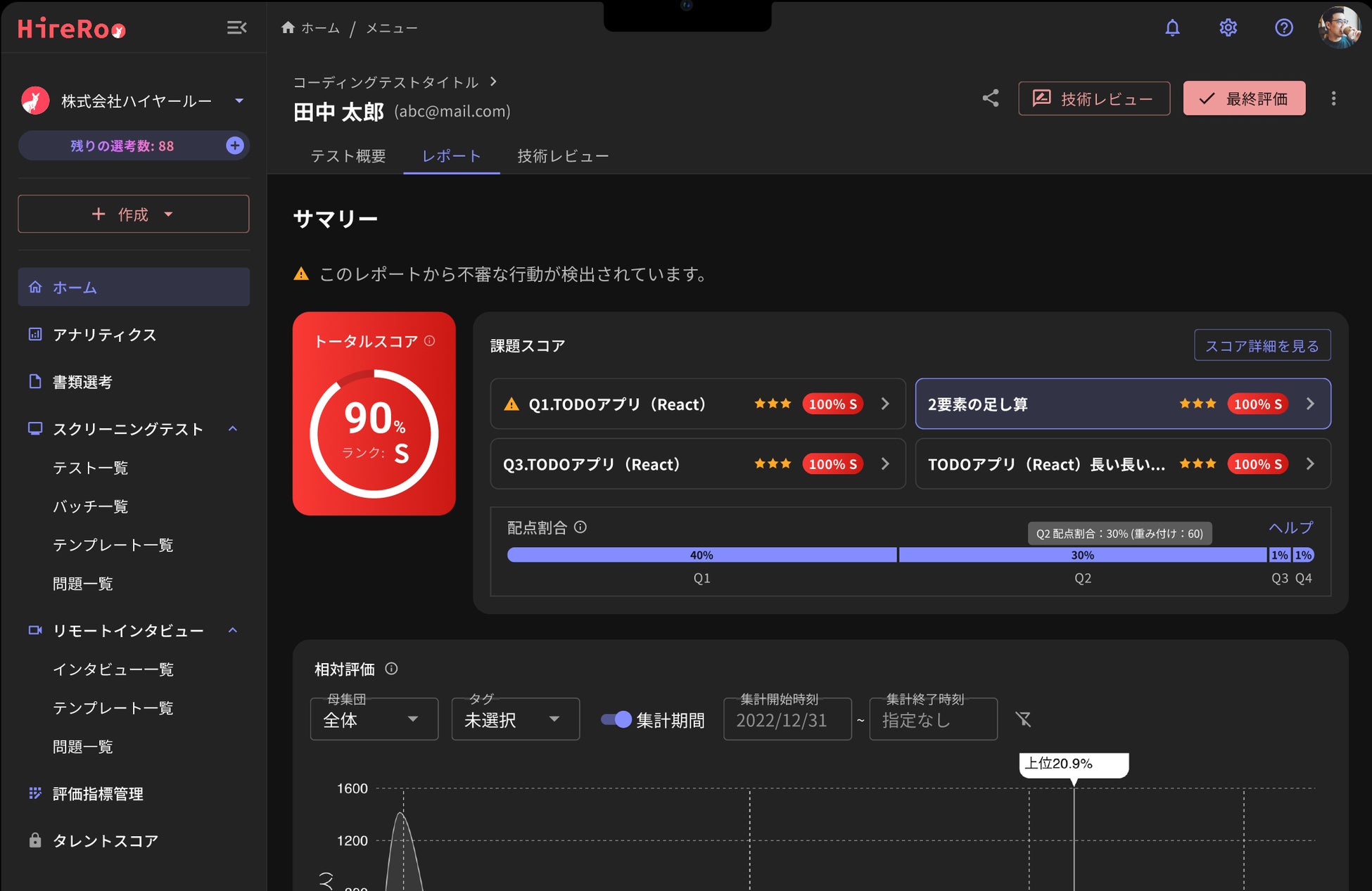Collapse sidebar with menu toggle icon
The height and width of the screenshot is (891, 1372).
(x=236, y=28)
